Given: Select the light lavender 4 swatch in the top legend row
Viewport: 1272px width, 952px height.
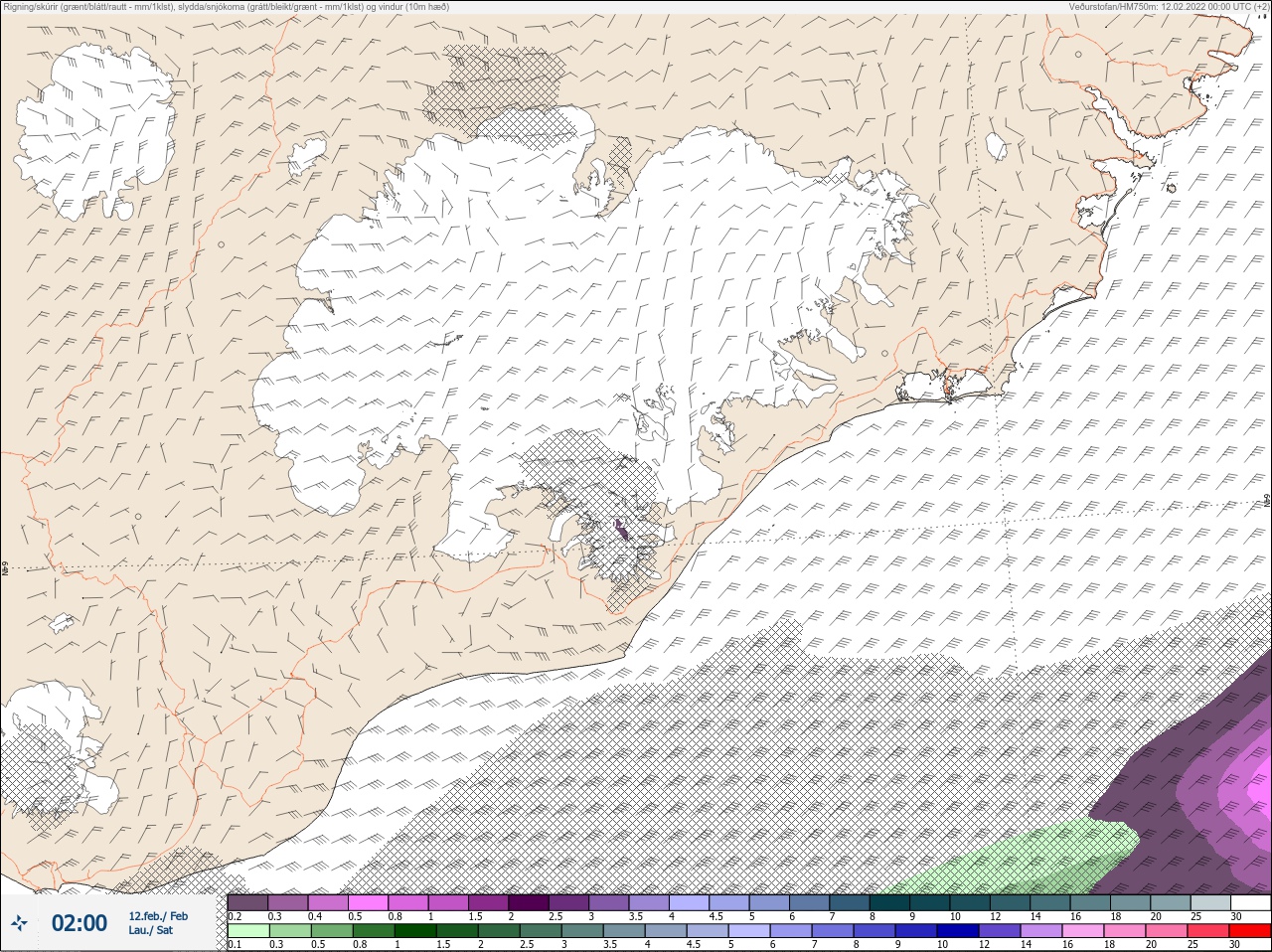Looking at the screenshot, I should coord(689,902).
